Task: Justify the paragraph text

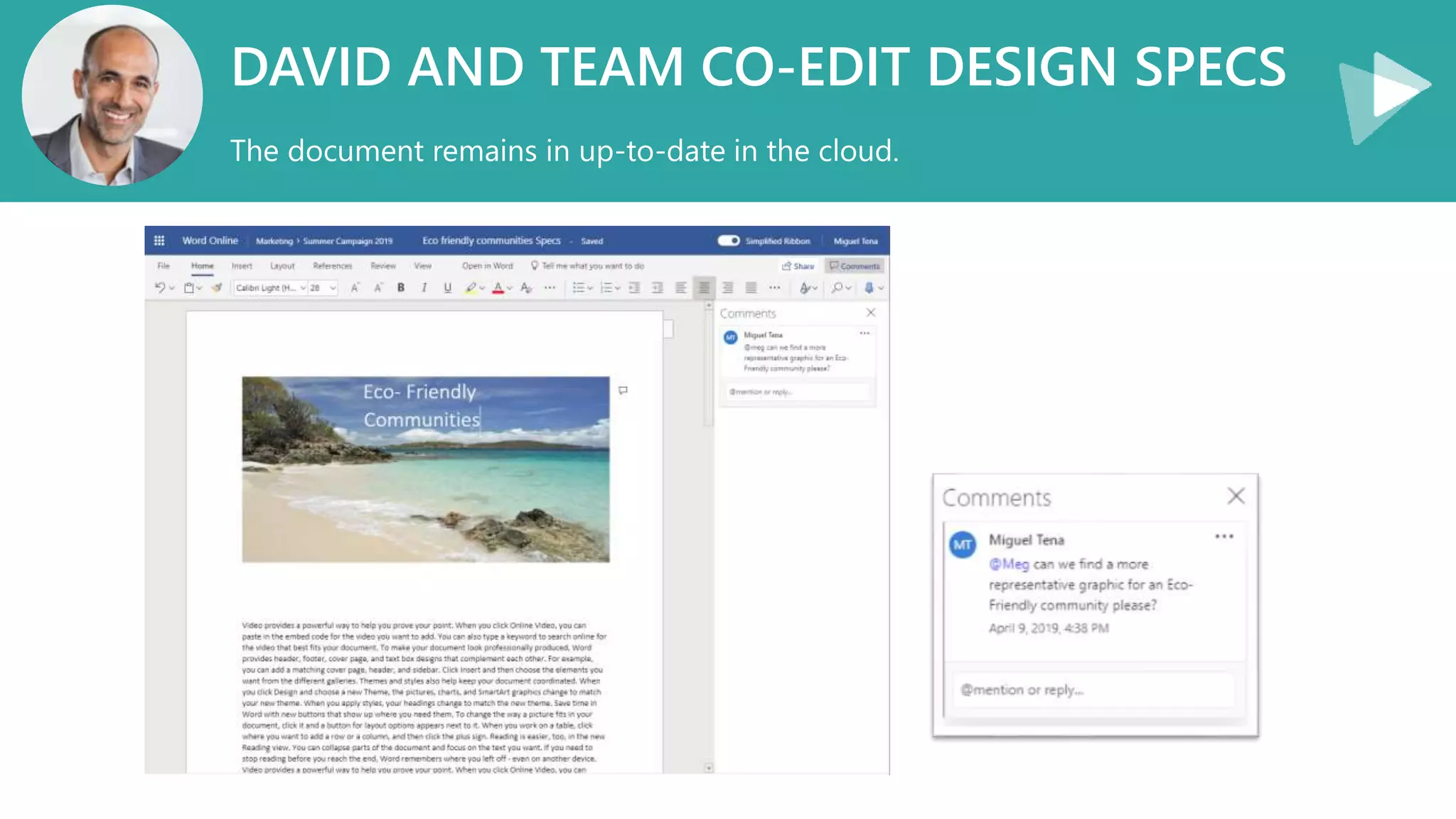Action: [751, 288]
